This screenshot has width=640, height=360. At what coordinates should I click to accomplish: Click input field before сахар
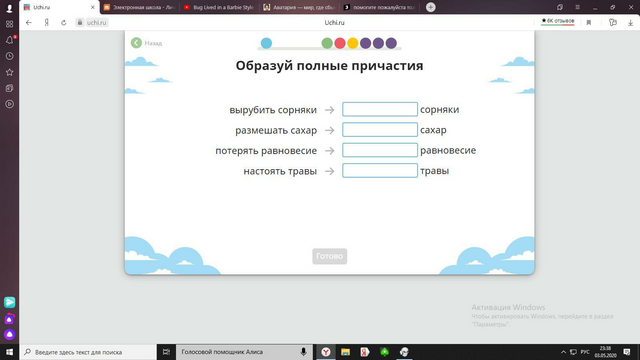[x=380, y=130]
